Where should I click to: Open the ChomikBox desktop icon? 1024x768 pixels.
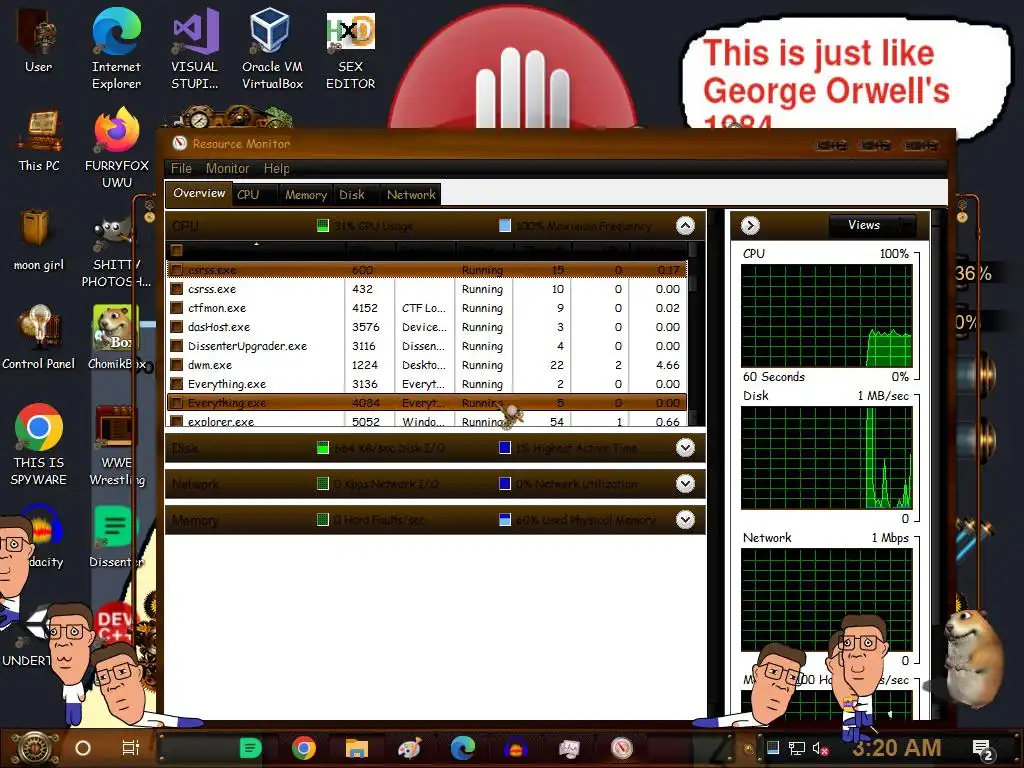pyautogui.click(x=116, y=338)
